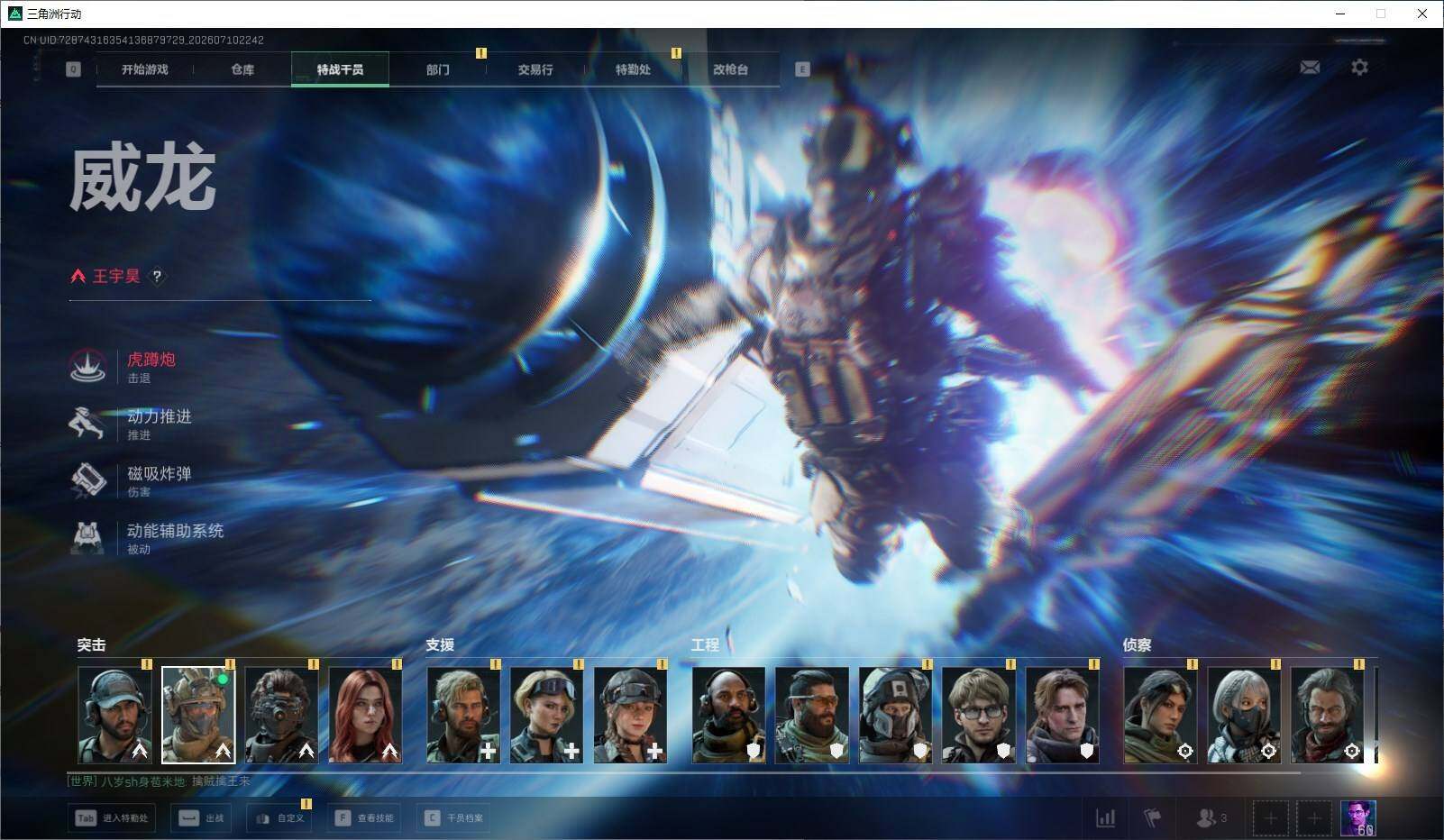Open the 改枪台 tab
This screenshot has height=840, width=1444.
[730, 69]
